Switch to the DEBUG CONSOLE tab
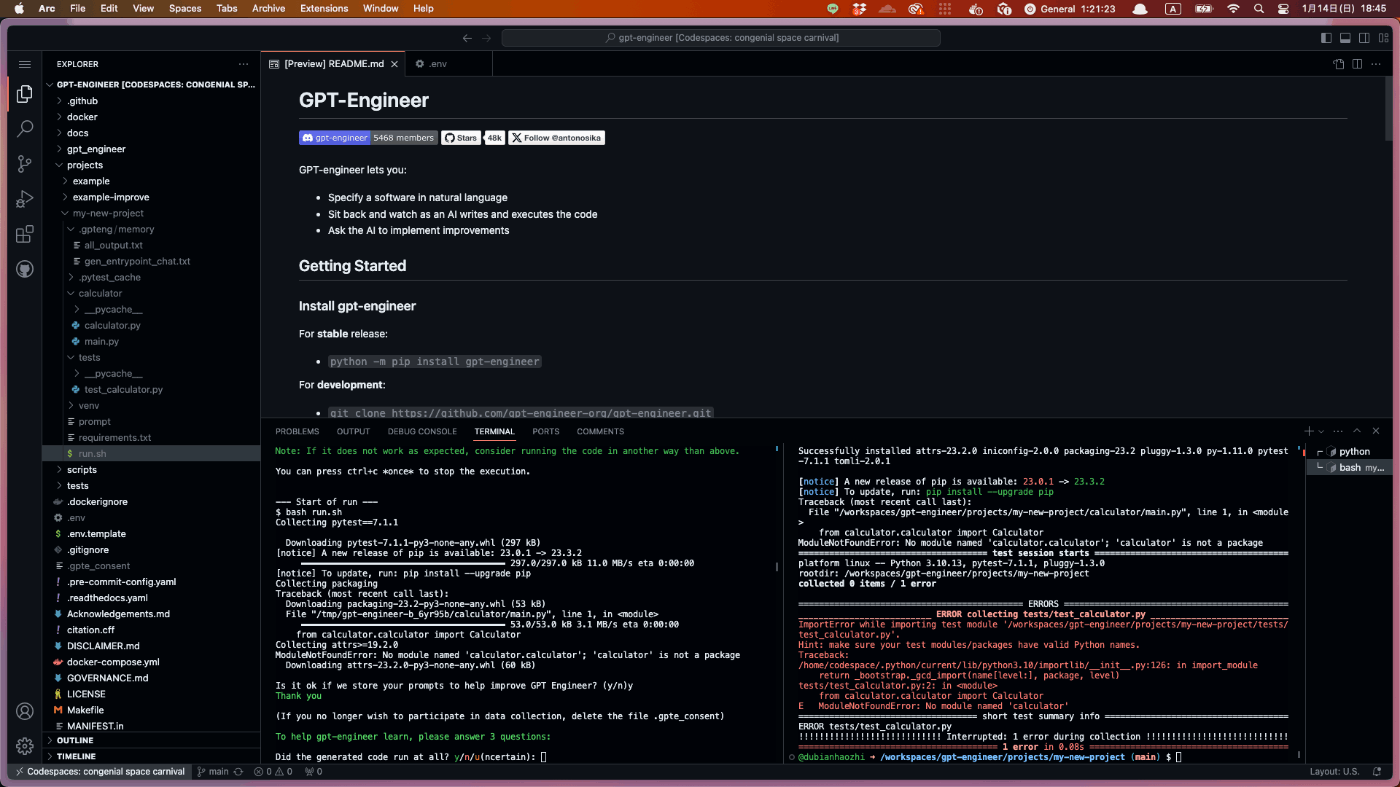Screen dimensions: 1400x787 point(422,431)
